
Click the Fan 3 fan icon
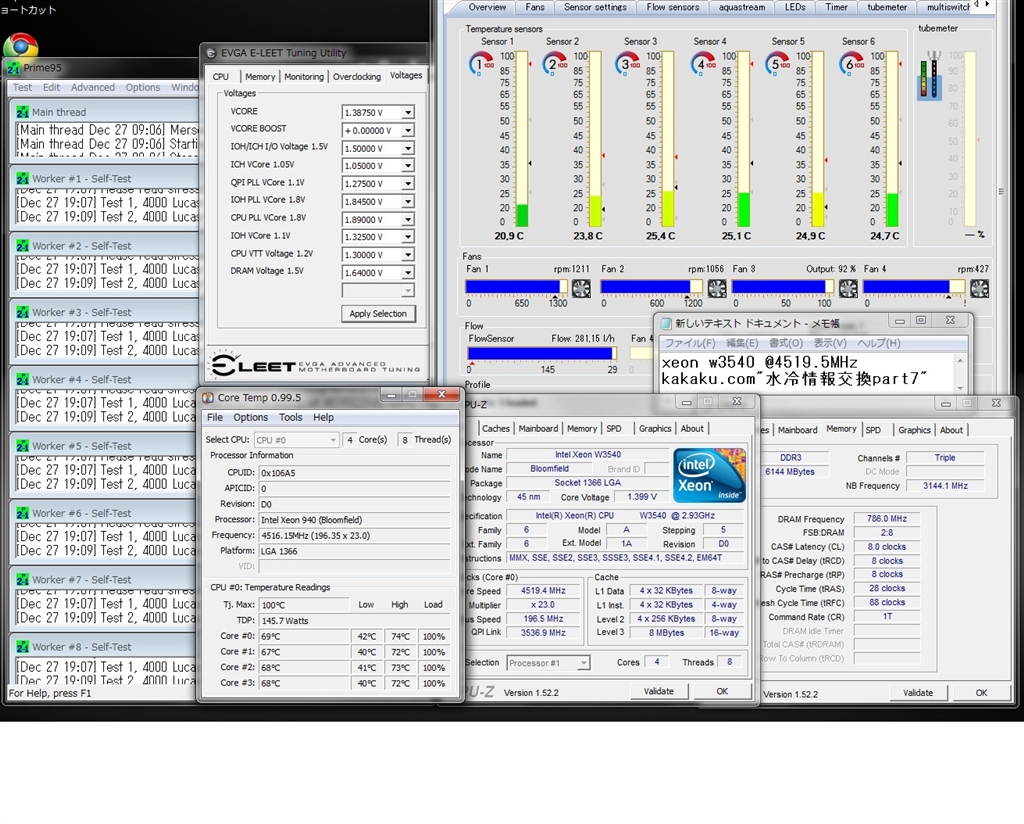(x=848, y=288)
